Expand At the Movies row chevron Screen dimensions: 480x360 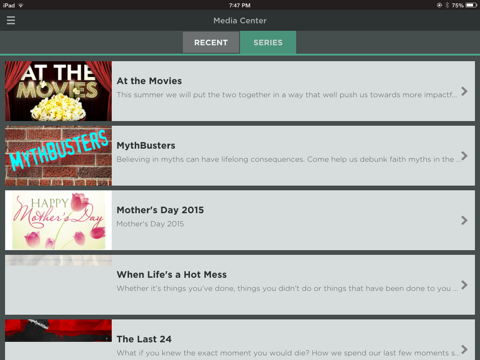click(x=464, y=91)
